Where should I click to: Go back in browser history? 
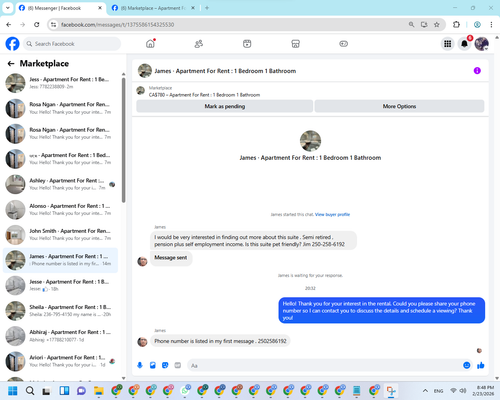pos(9,24)
